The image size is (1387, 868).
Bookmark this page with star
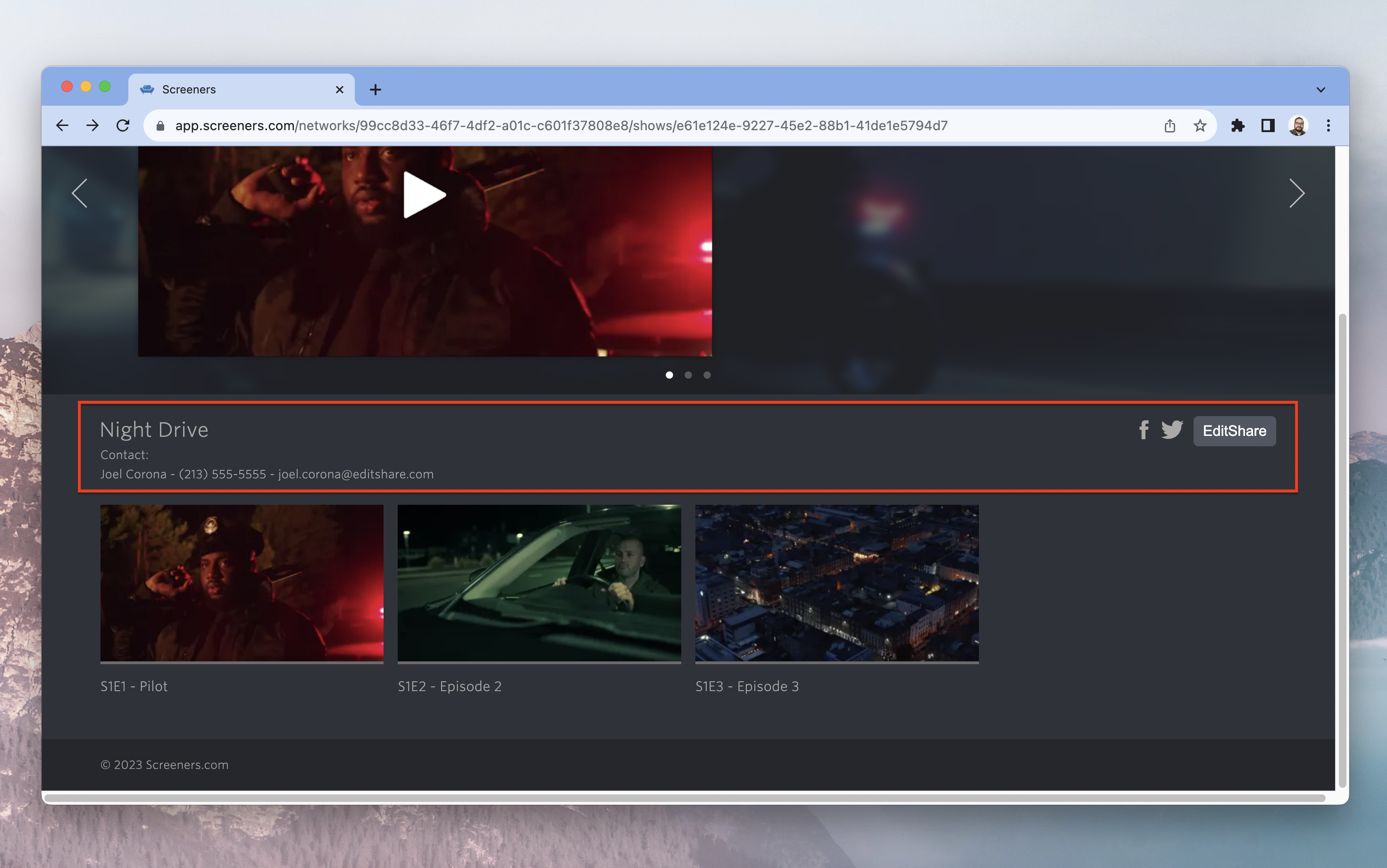(1200, 125)
